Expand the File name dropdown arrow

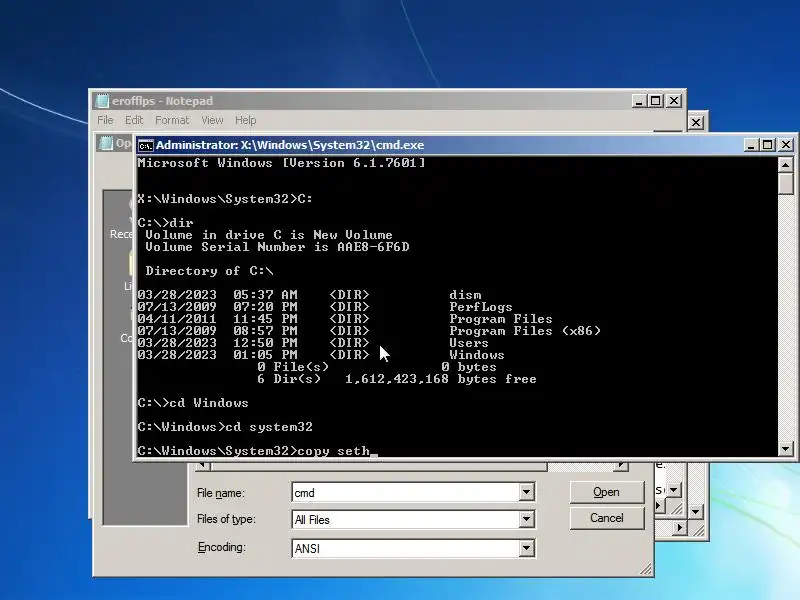527,492
